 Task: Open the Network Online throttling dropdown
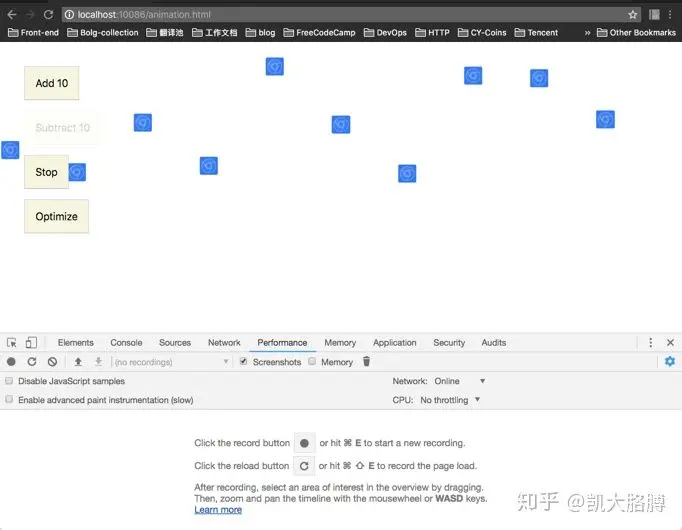point(460,381)
